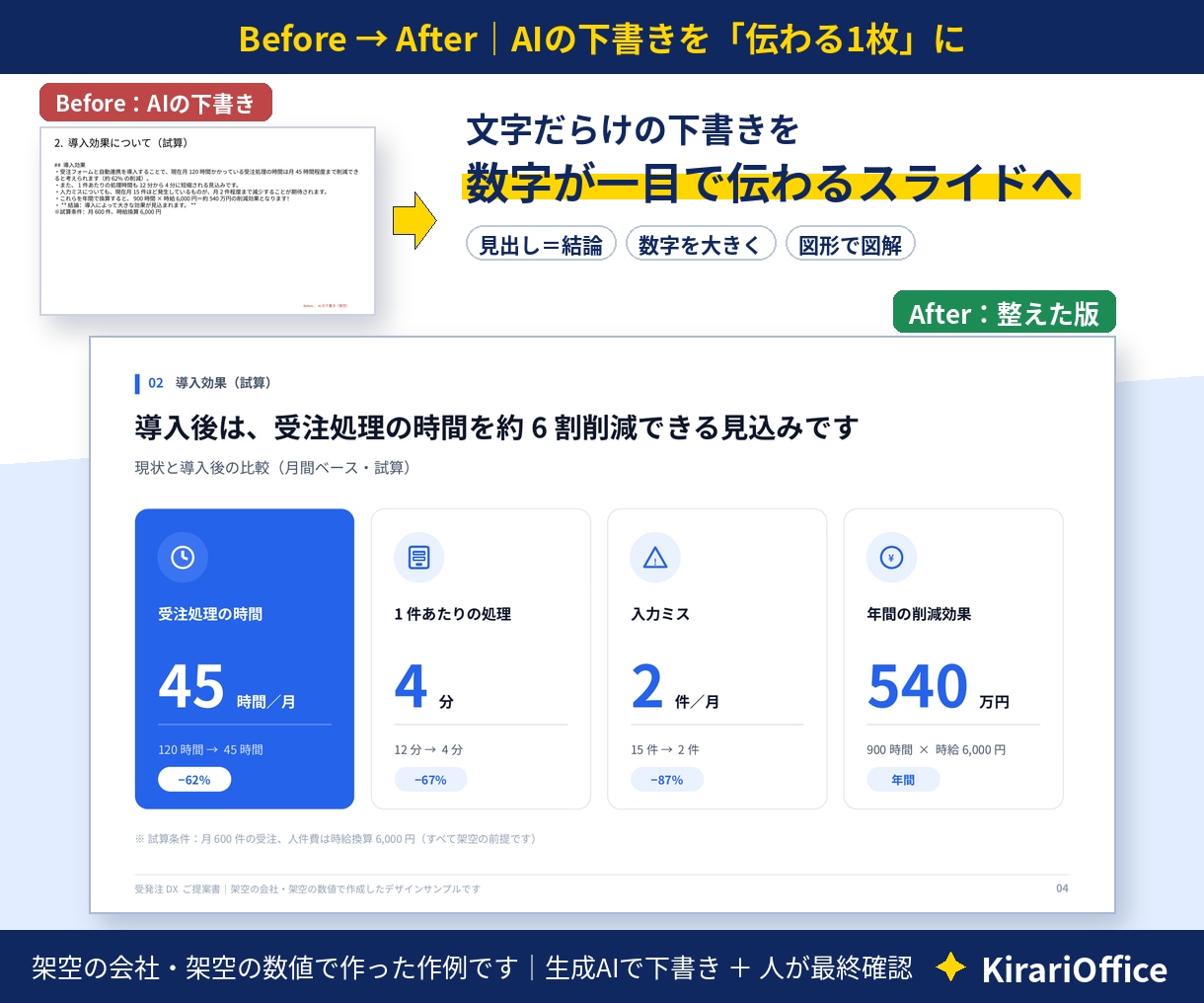Image resolution: width=1204 pixels, height=1003 pixels.
Task: Click the big number 45 in the blue card
Action: tap(191, 686)
